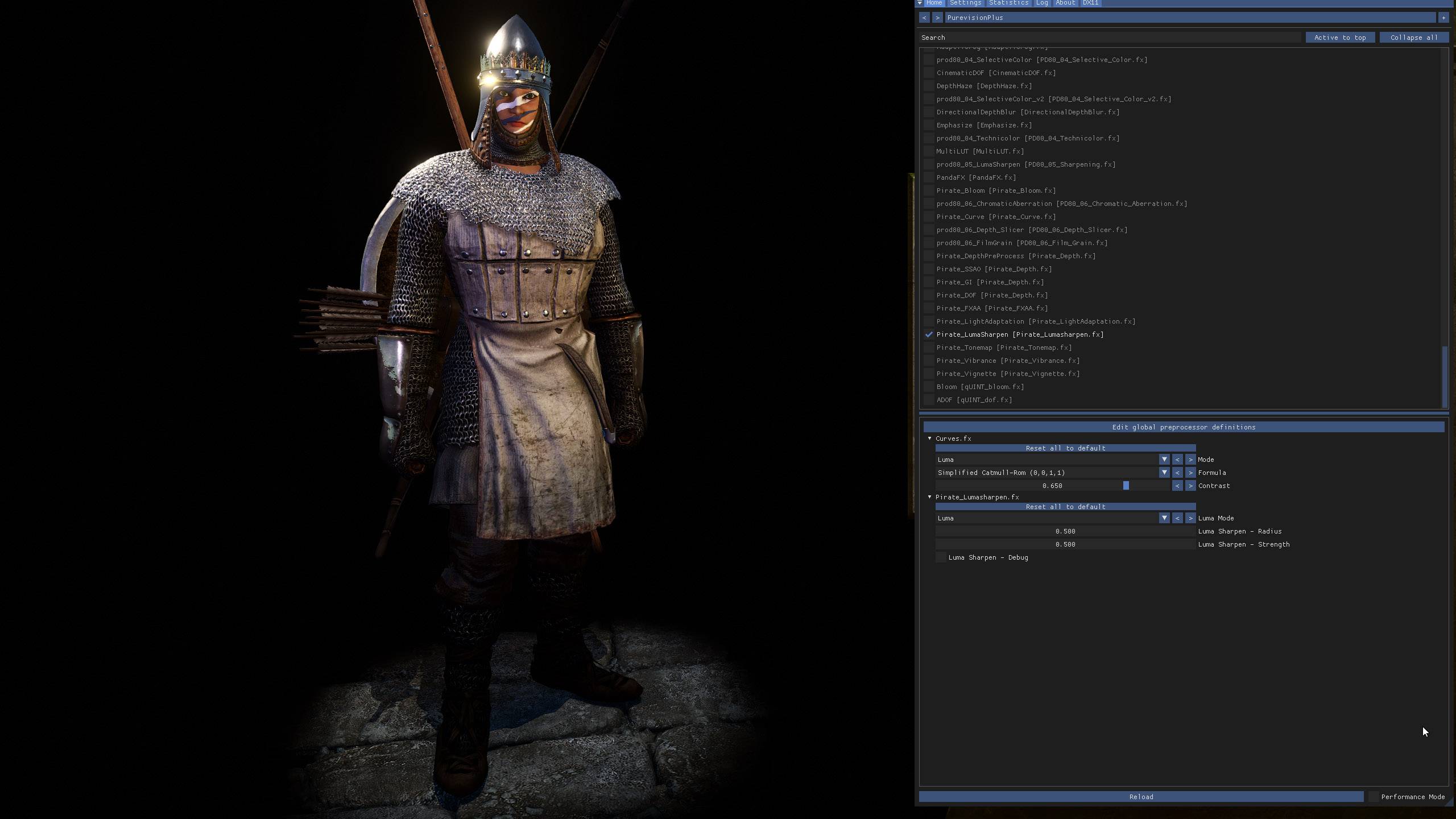The image size is (1456, 819).
Task: Open the Settings tab
Action: (x=965, y=3)
